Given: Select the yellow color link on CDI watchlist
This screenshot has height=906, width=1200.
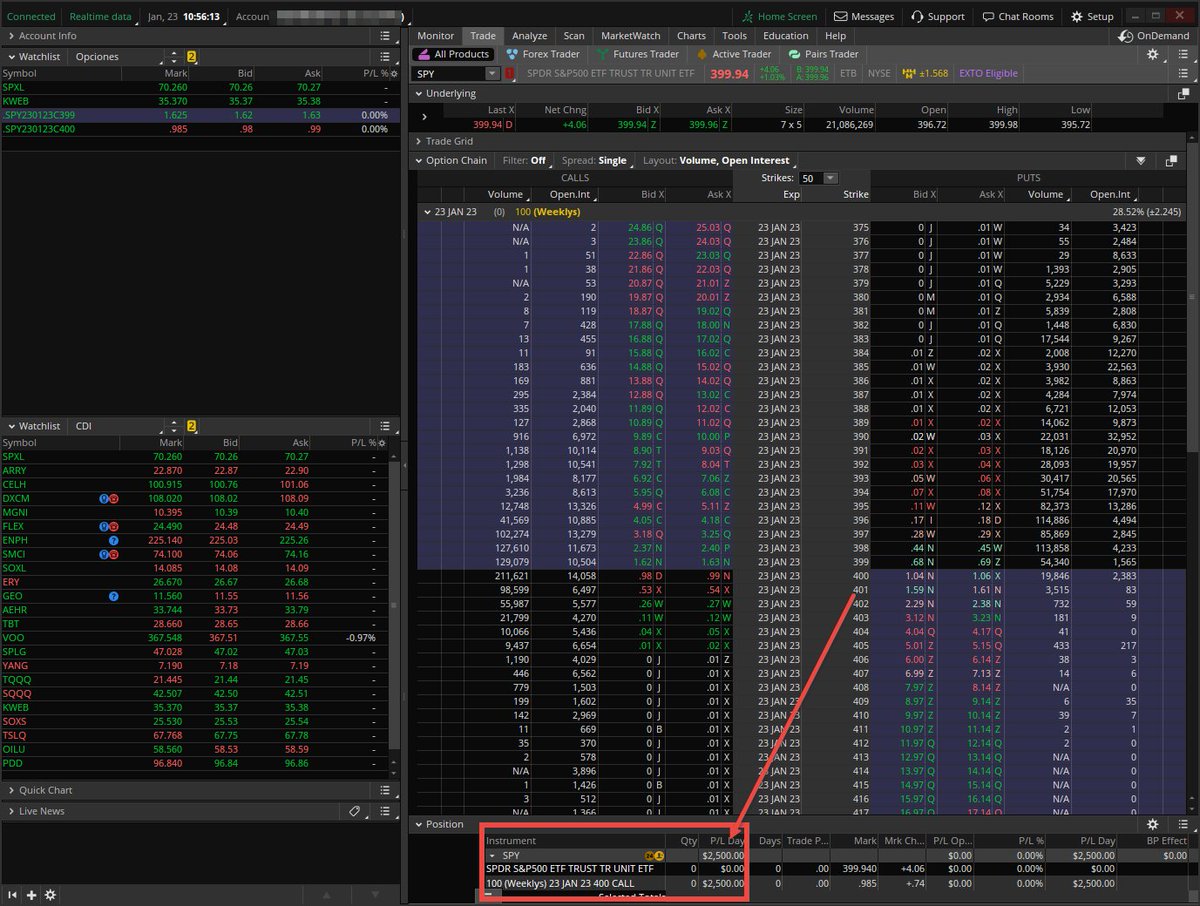Looking at the screenshot, I should (x=191, y=426).
